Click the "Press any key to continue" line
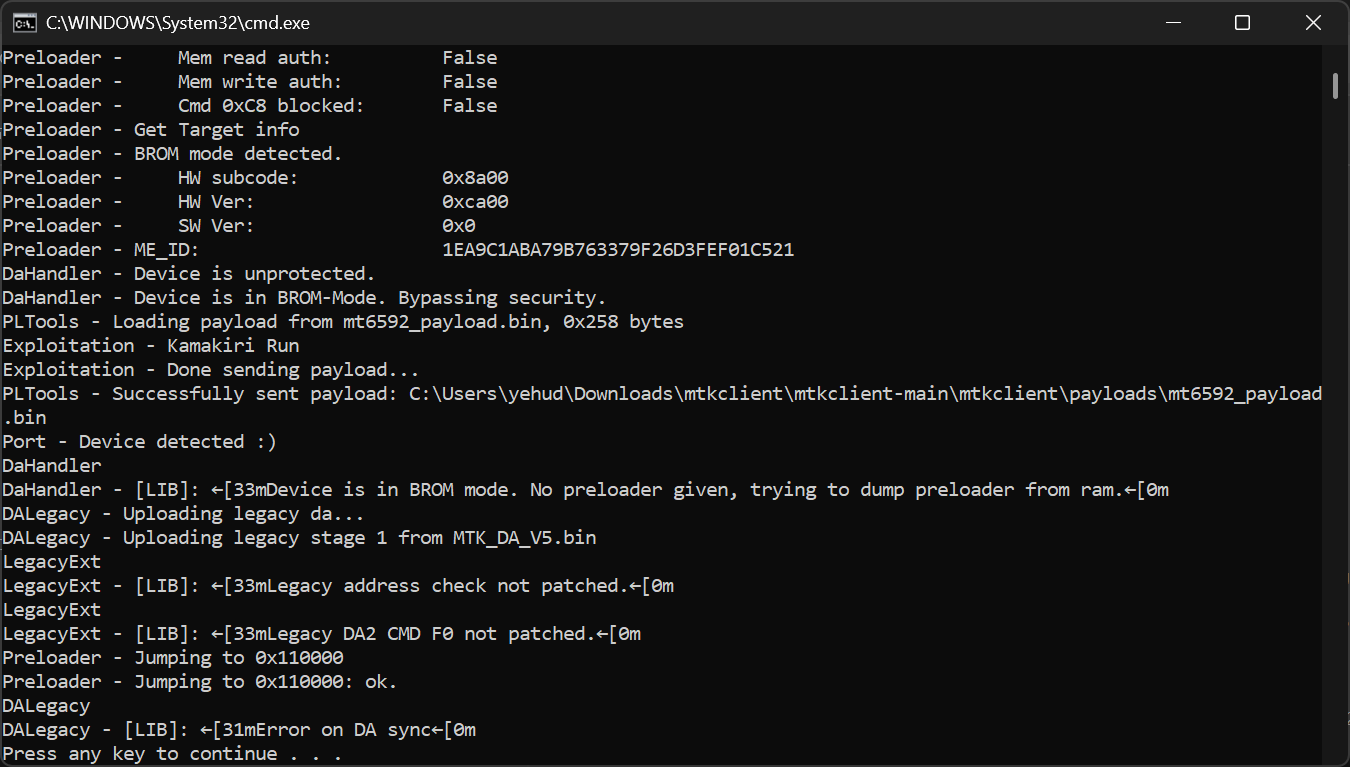The height and width of the screenshot is (767, 1350). (x=172, y=754)
